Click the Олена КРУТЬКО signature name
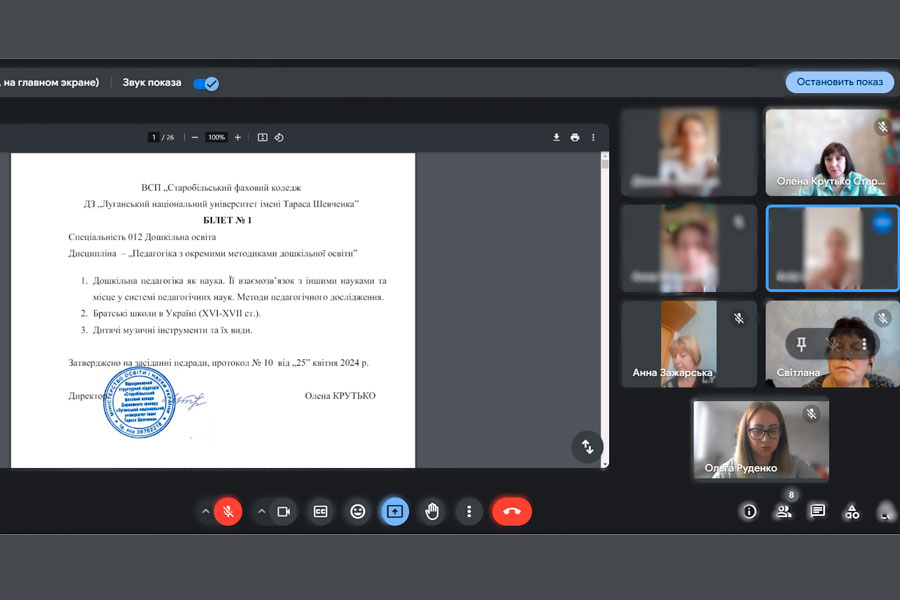900x600 pixels. 340,396
